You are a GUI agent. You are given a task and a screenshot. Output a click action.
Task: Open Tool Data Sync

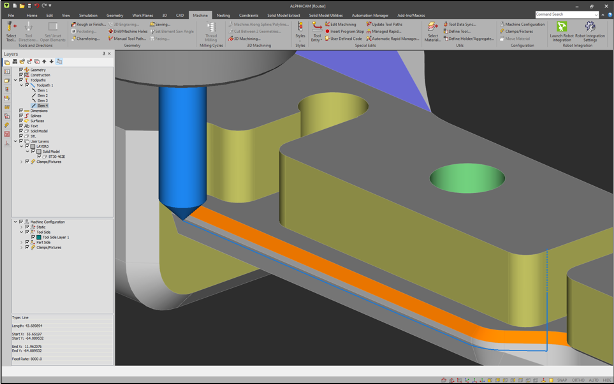pyautogui.click(x=459, y=24)
